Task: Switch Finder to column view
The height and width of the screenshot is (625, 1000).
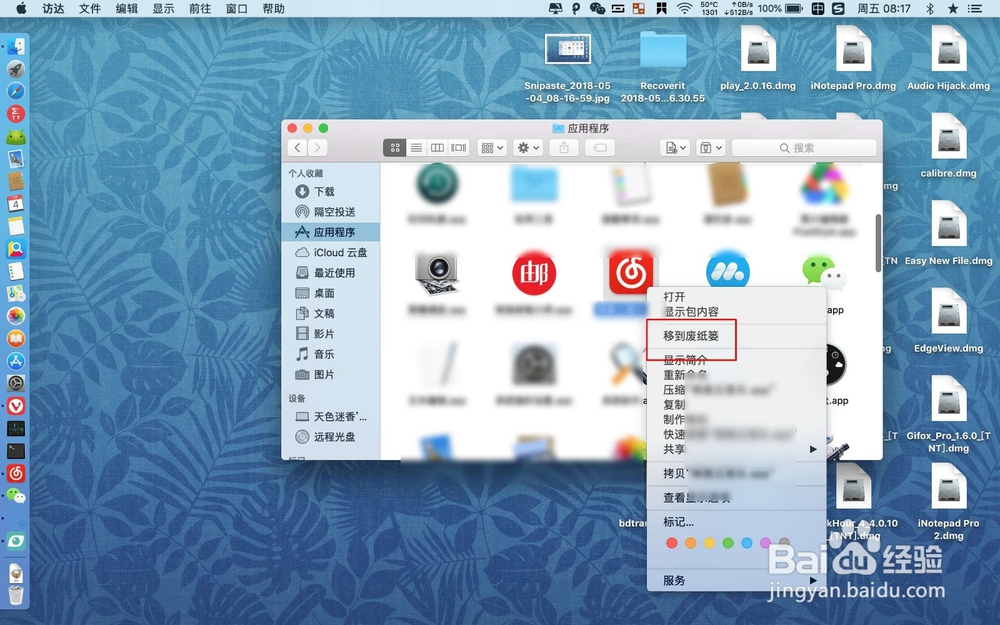Action: point(438,148)
